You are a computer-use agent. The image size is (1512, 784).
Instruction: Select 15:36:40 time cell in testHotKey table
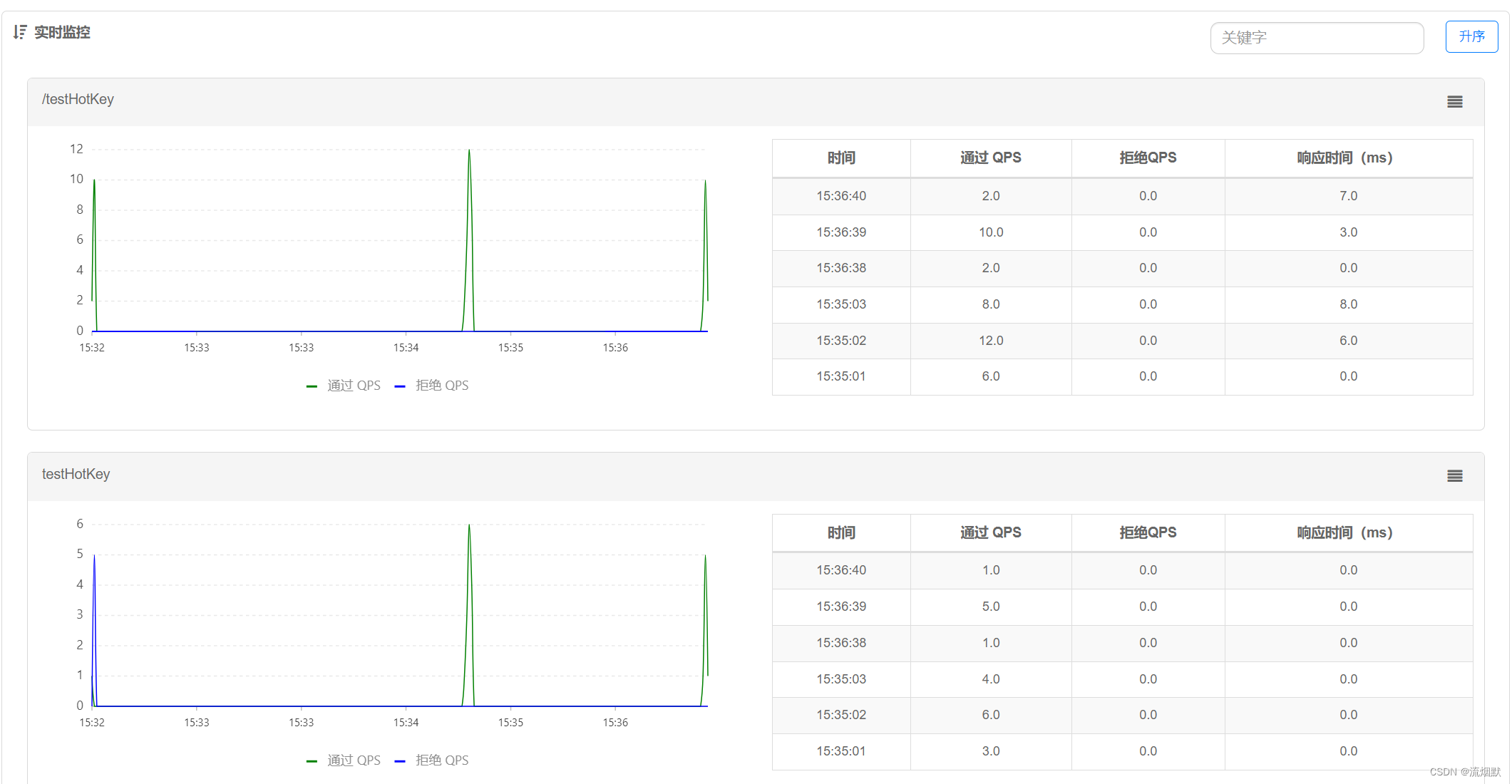[841, 570]
